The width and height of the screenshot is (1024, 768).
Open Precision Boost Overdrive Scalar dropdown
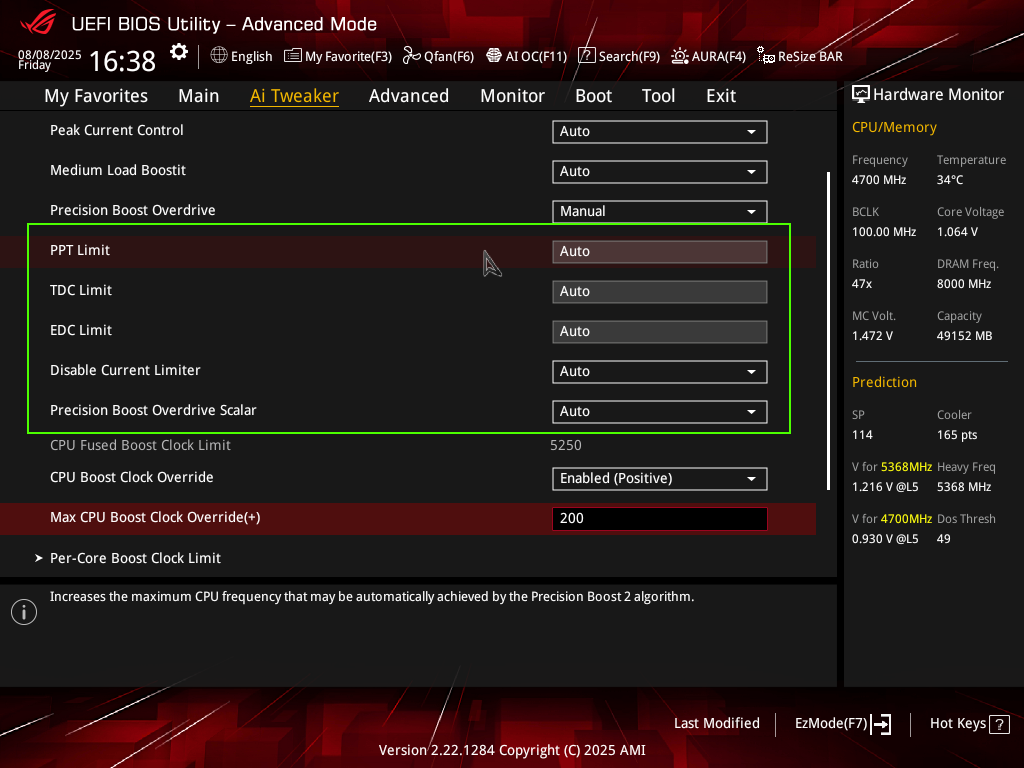(660, 411)
